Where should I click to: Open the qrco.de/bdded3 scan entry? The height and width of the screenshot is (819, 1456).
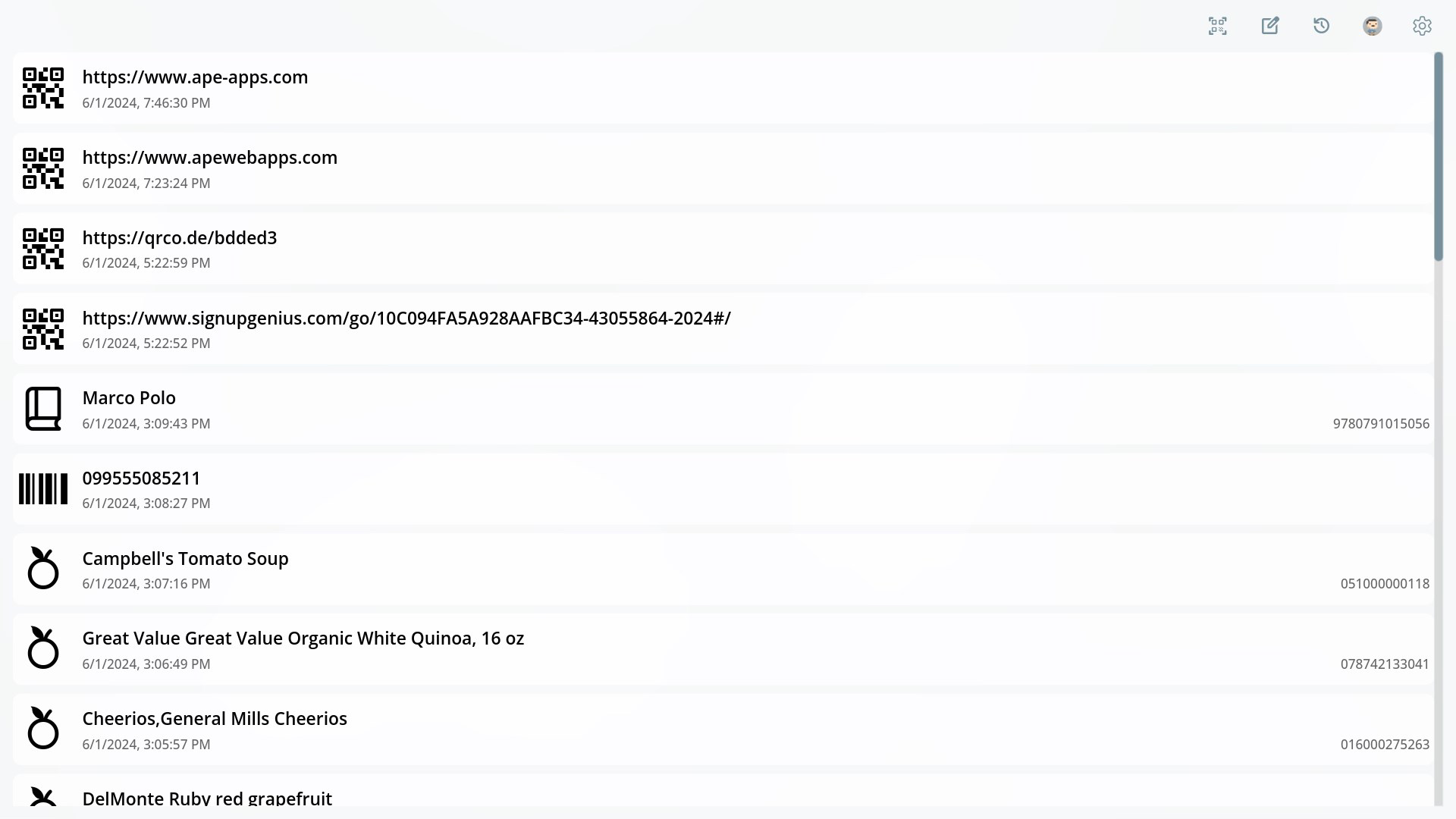[179, 237]
